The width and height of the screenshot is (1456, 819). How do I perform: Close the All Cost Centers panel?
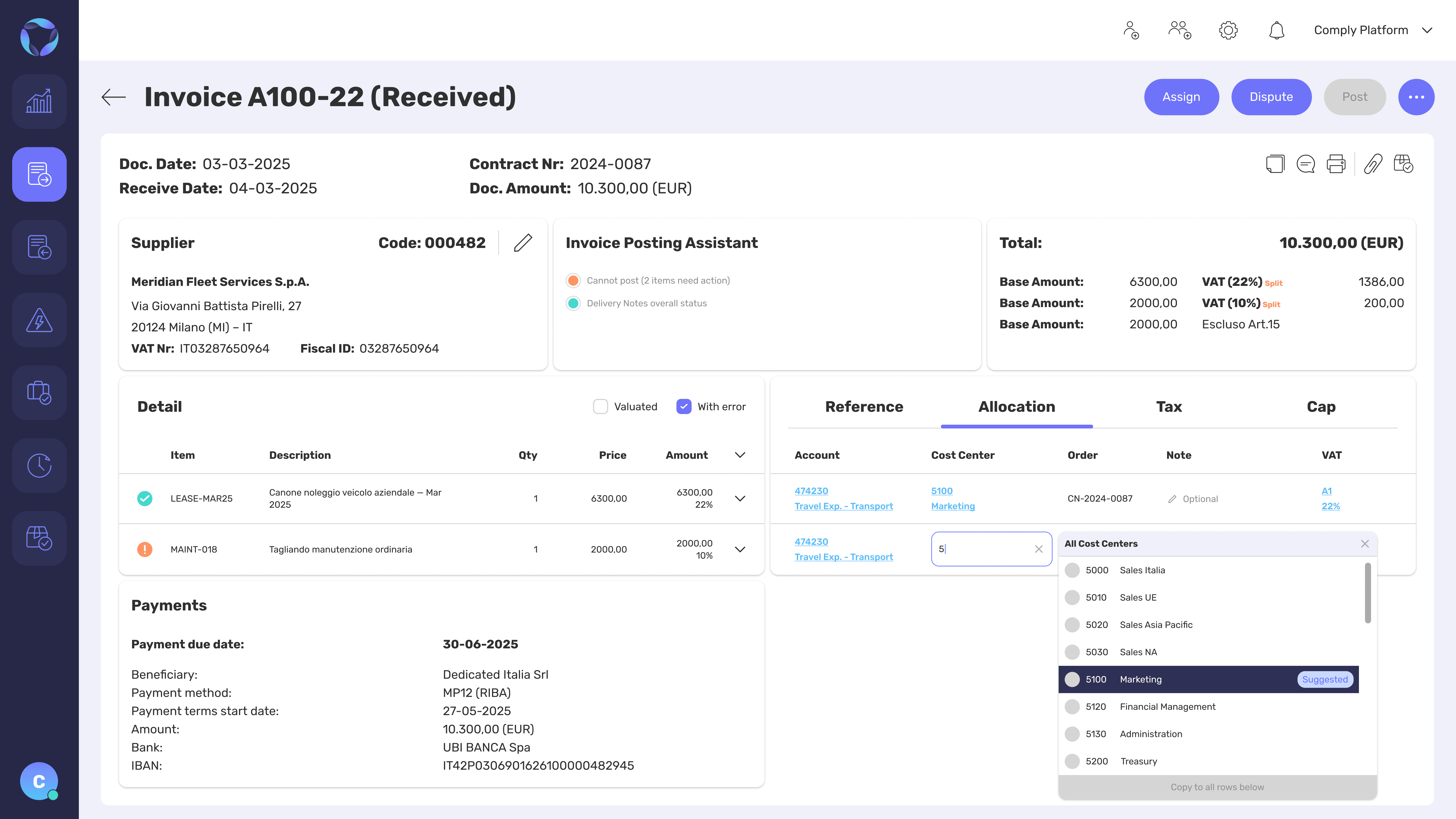[1365, 544]
